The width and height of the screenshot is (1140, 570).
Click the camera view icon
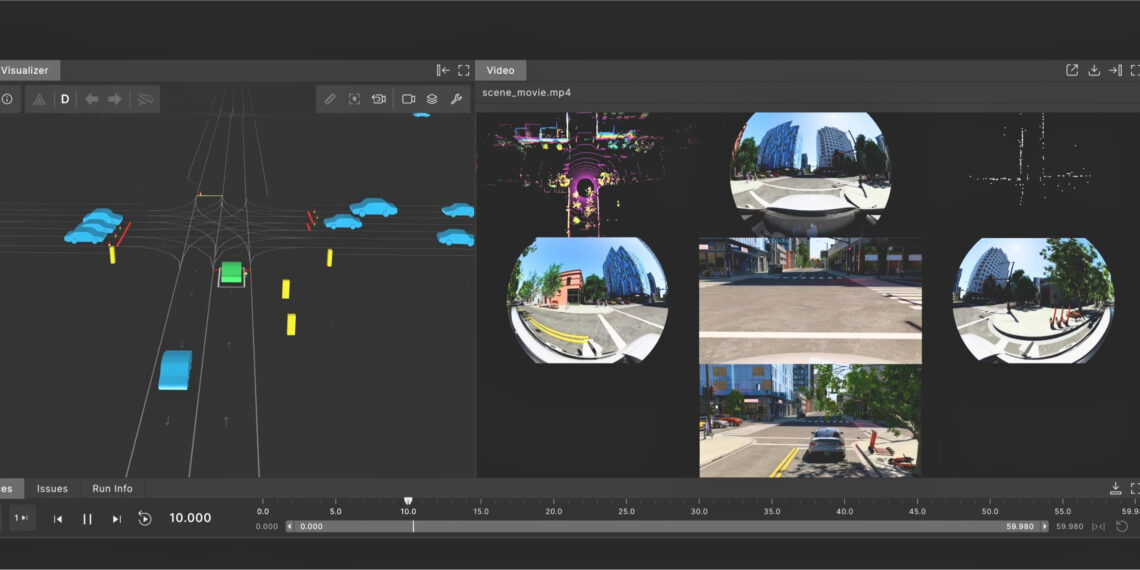point(408,99)
